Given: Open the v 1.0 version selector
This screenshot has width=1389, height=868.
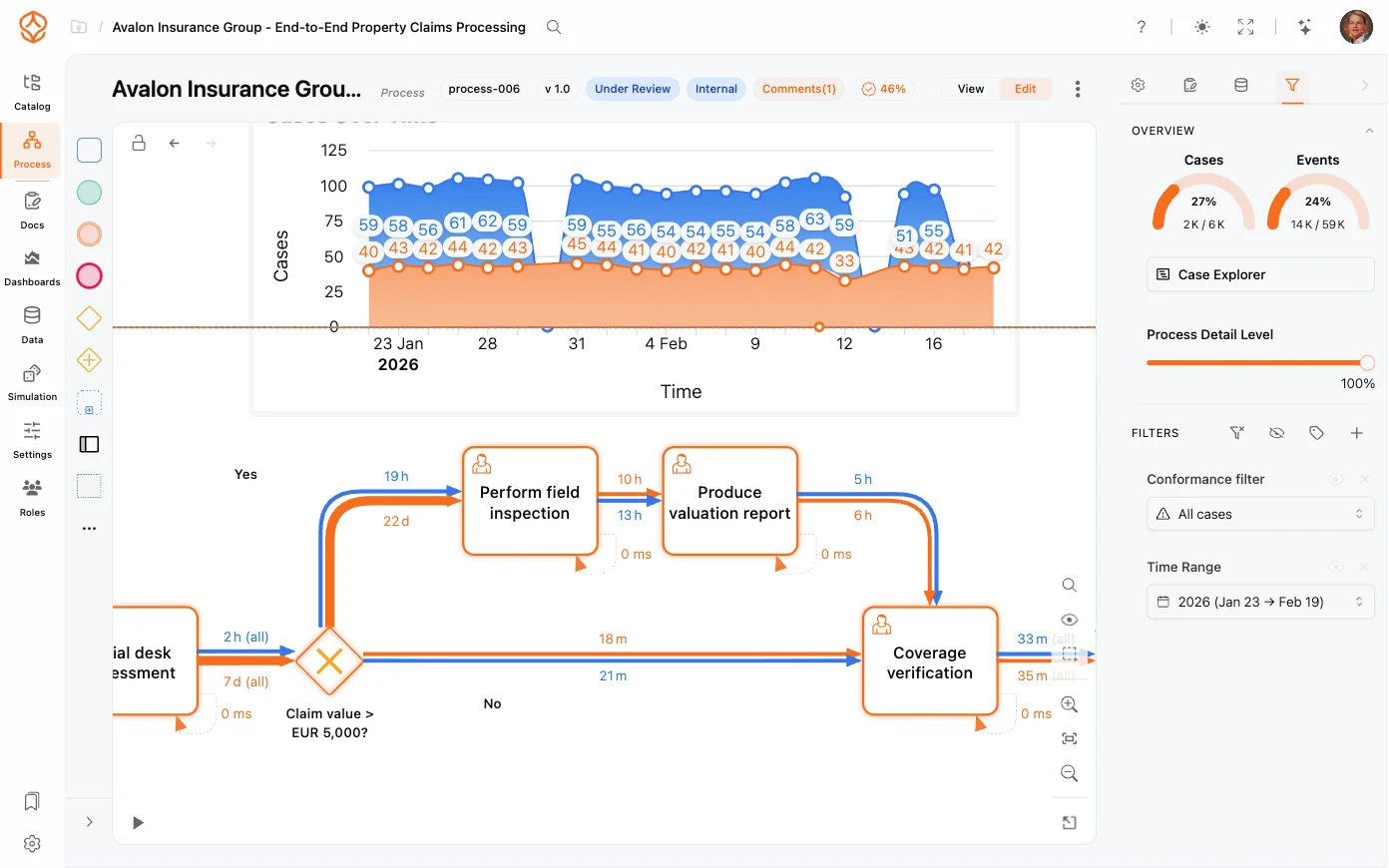Looking at the screenshot, I should pos(558,89).
